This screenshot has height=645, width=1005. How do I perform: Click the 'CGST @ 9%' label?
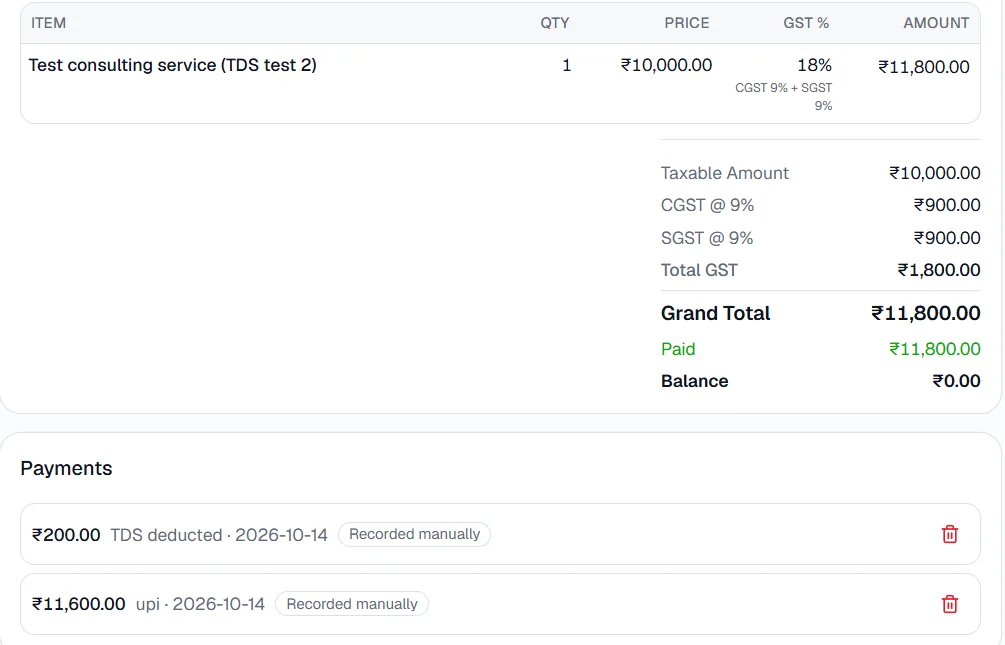click(707, 205)
